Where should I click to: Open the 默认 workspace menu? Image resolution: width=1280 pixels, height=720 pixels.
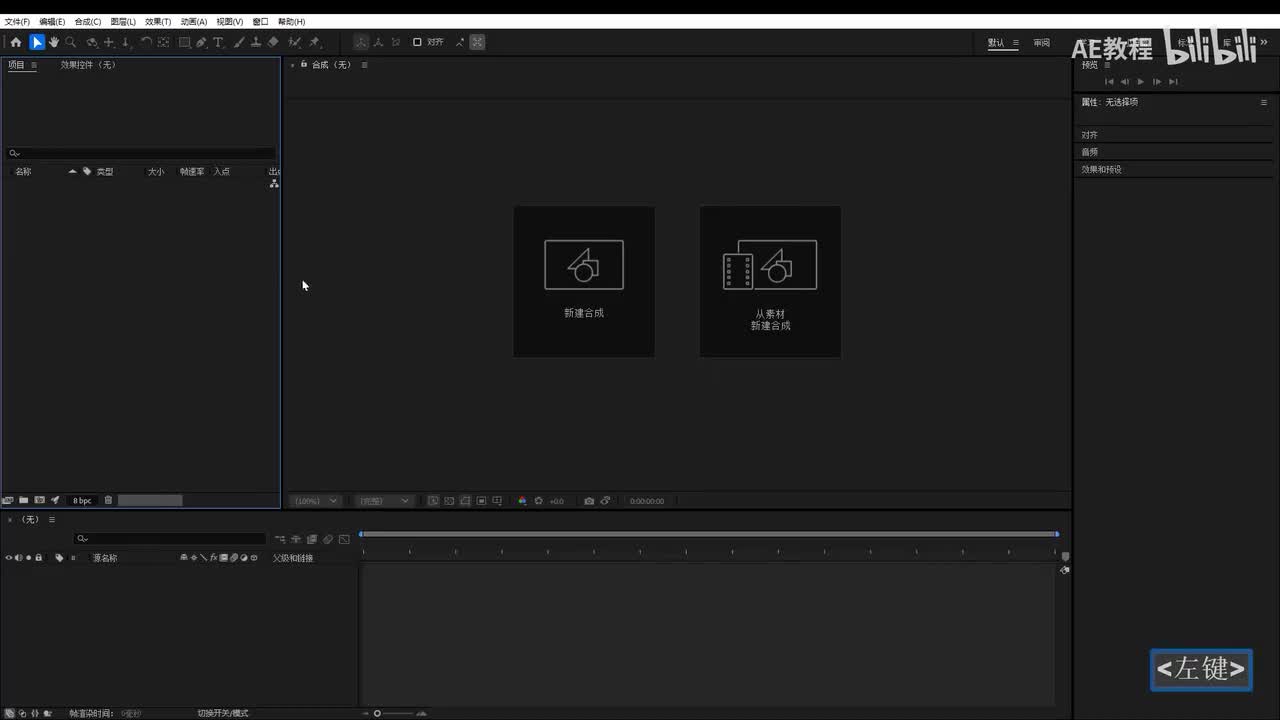pyautogui.click(x=1016, y=43)
